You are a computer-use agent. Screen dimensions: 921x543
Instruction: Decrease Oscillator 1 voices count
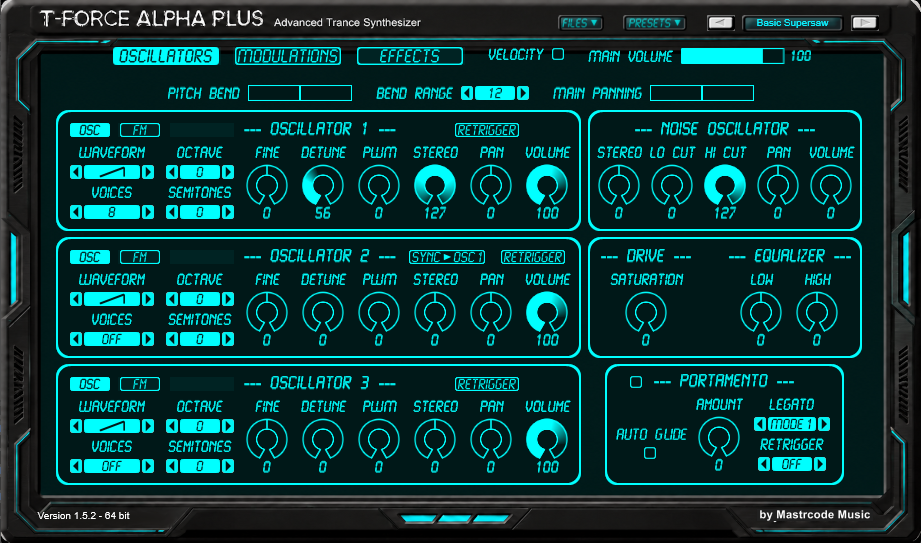[x=76, y=212]
